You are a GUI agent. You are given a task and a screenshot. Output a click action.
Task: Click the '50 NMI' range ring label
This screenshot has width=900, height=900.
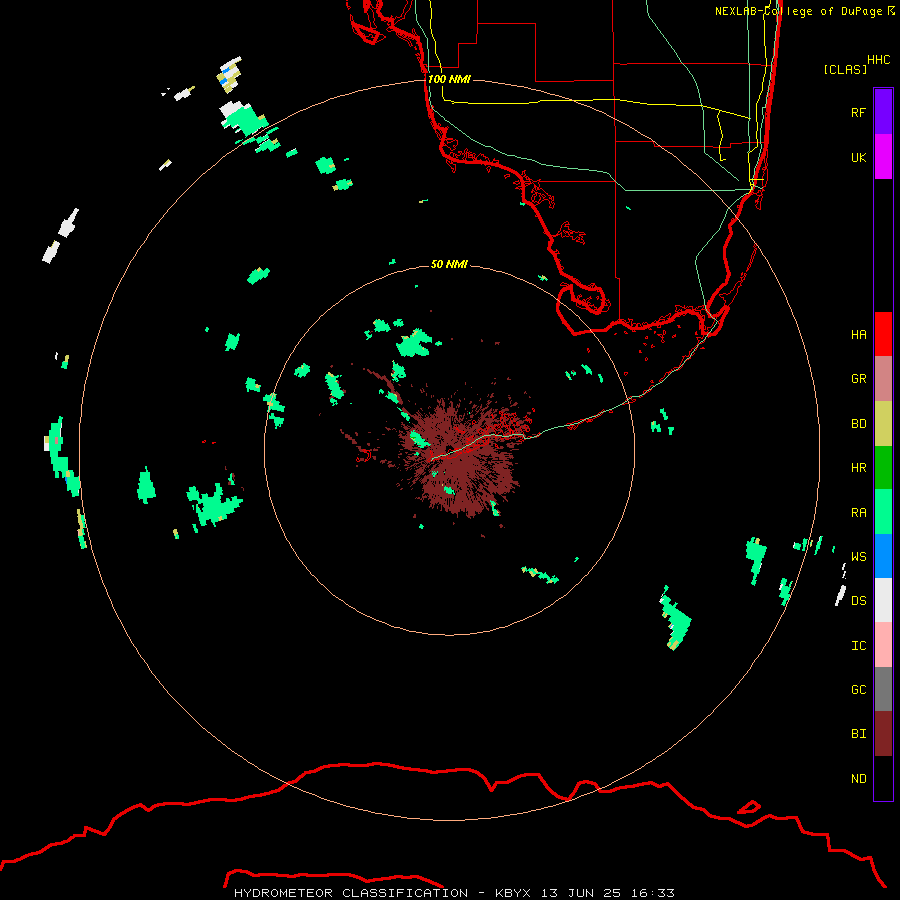click(449, 264)
